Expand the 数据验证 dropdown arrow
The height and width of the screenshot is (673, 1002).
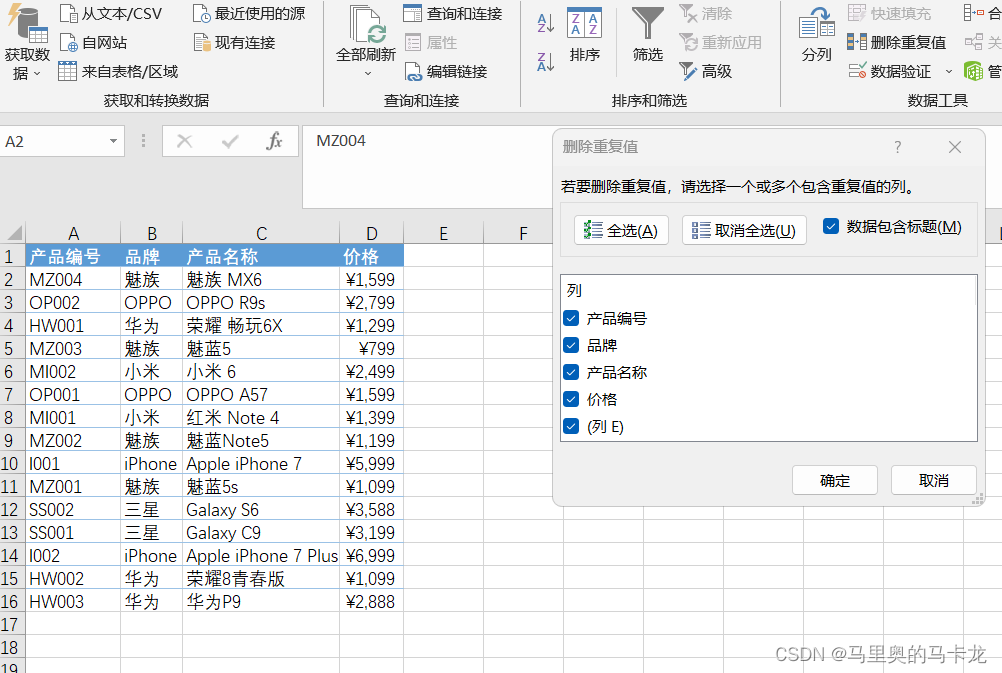coord(948,72)
